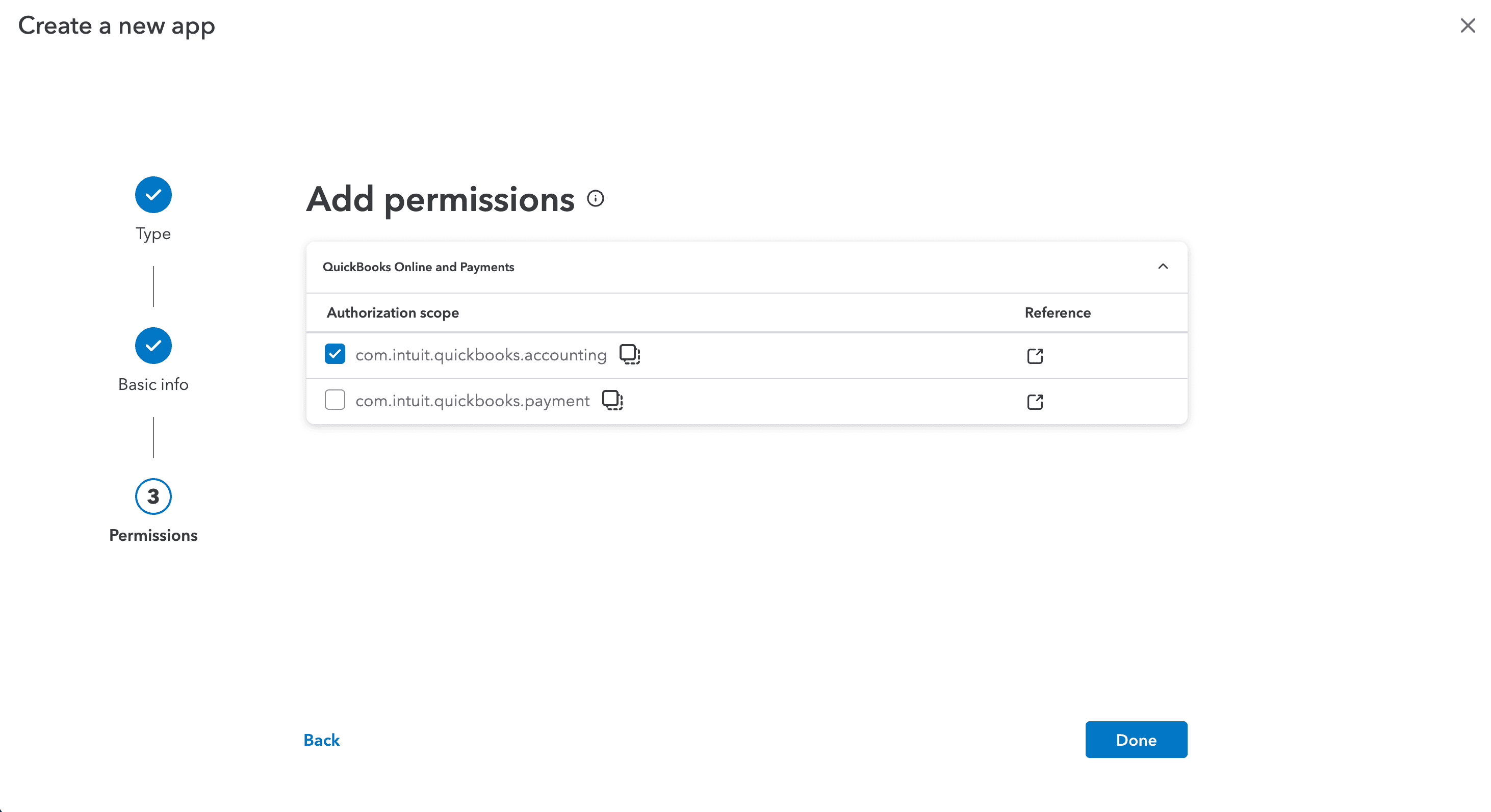Copy the accounting scope string icon
The height and width of the screenshot is (812, 1491).
pyautogui.click(x=629, y=354)
